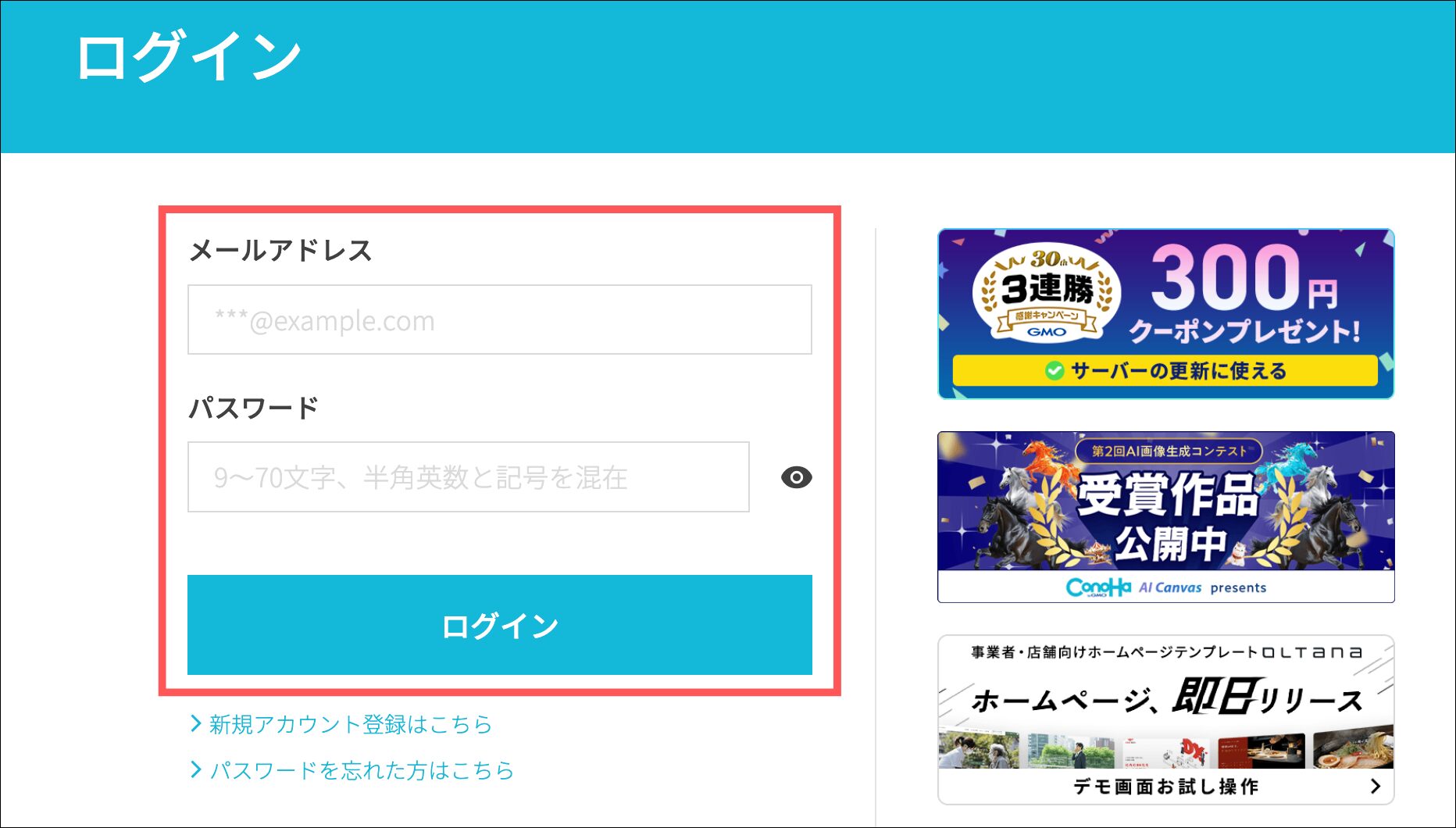Viewport: 1456px width, 828px height.
Task: Click the 第2回AI画像生成コンテスト label
Action: click(1169, 451)
